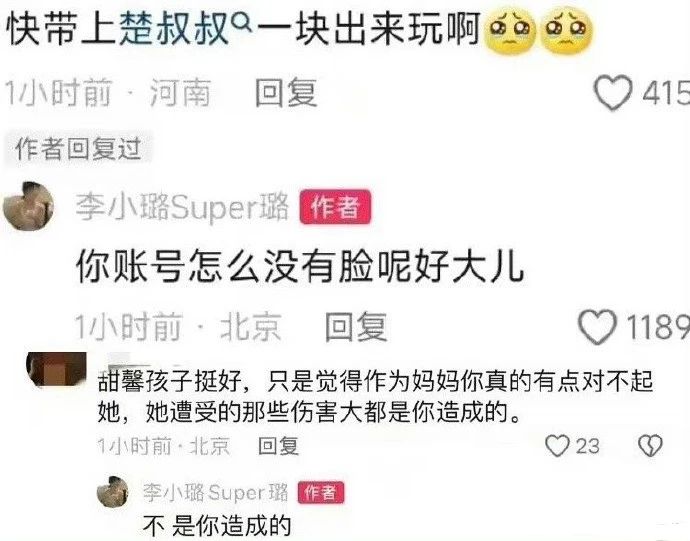Viewport: 690px width, 541px height.
Task: Tap the red 作者 badge on first reply
Action: 335,207
